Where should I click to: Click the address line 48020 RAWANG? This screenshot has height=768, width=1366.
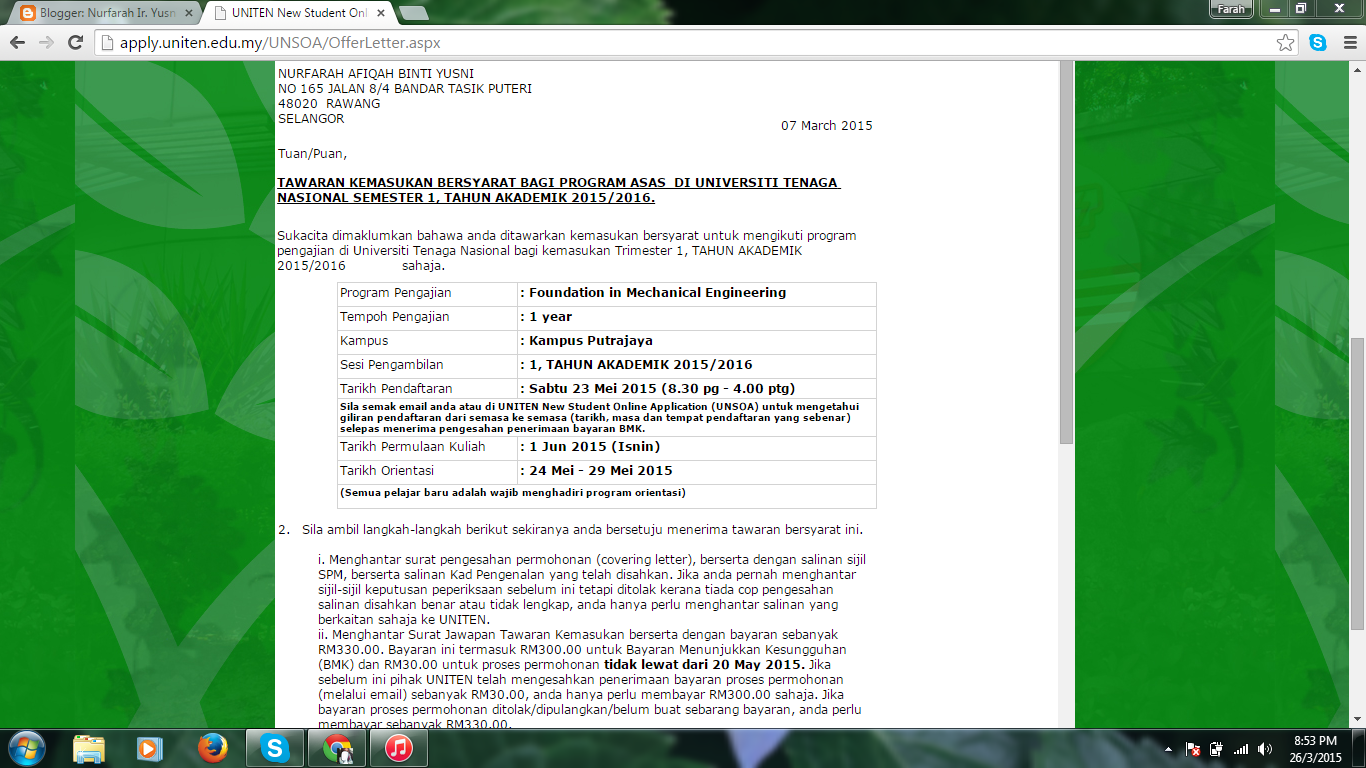click(329, 103)
